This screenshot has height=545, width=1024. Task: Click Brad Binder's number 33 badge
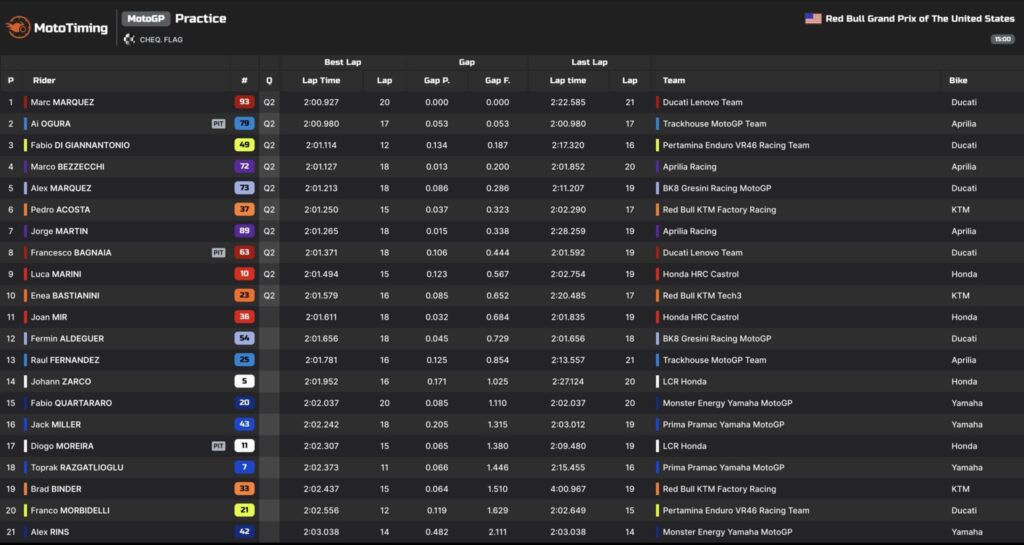pyautogui.click(x=244, y=489)
